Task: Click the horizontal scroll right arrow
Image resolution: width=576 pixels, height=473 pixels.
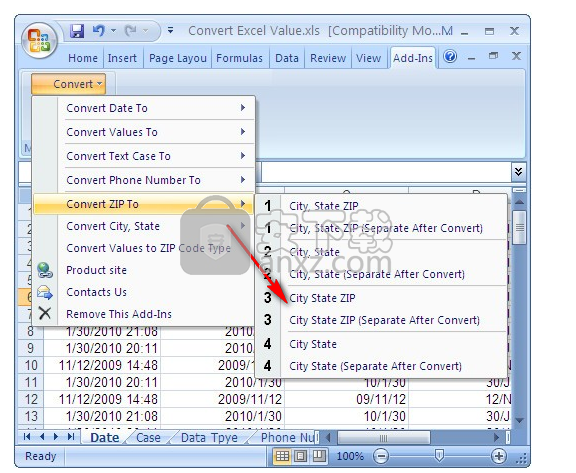Action: [x=496, y=437]
